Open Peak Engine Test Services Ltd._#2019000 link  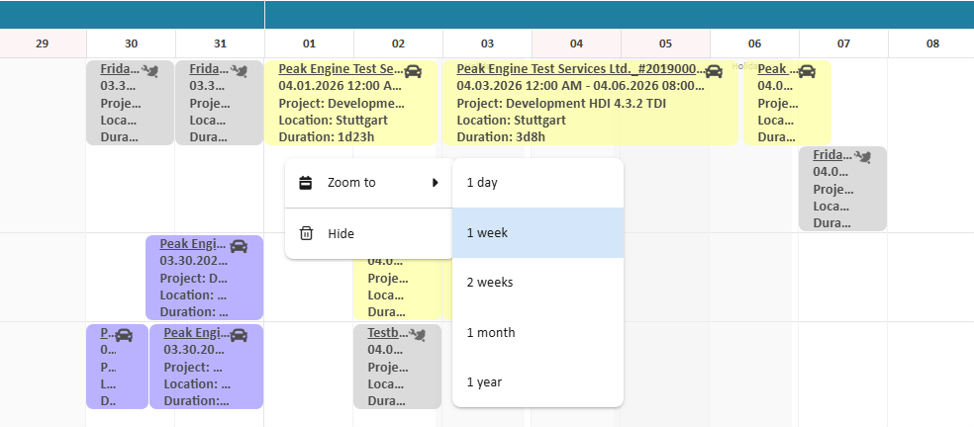(x=581, y=68)
